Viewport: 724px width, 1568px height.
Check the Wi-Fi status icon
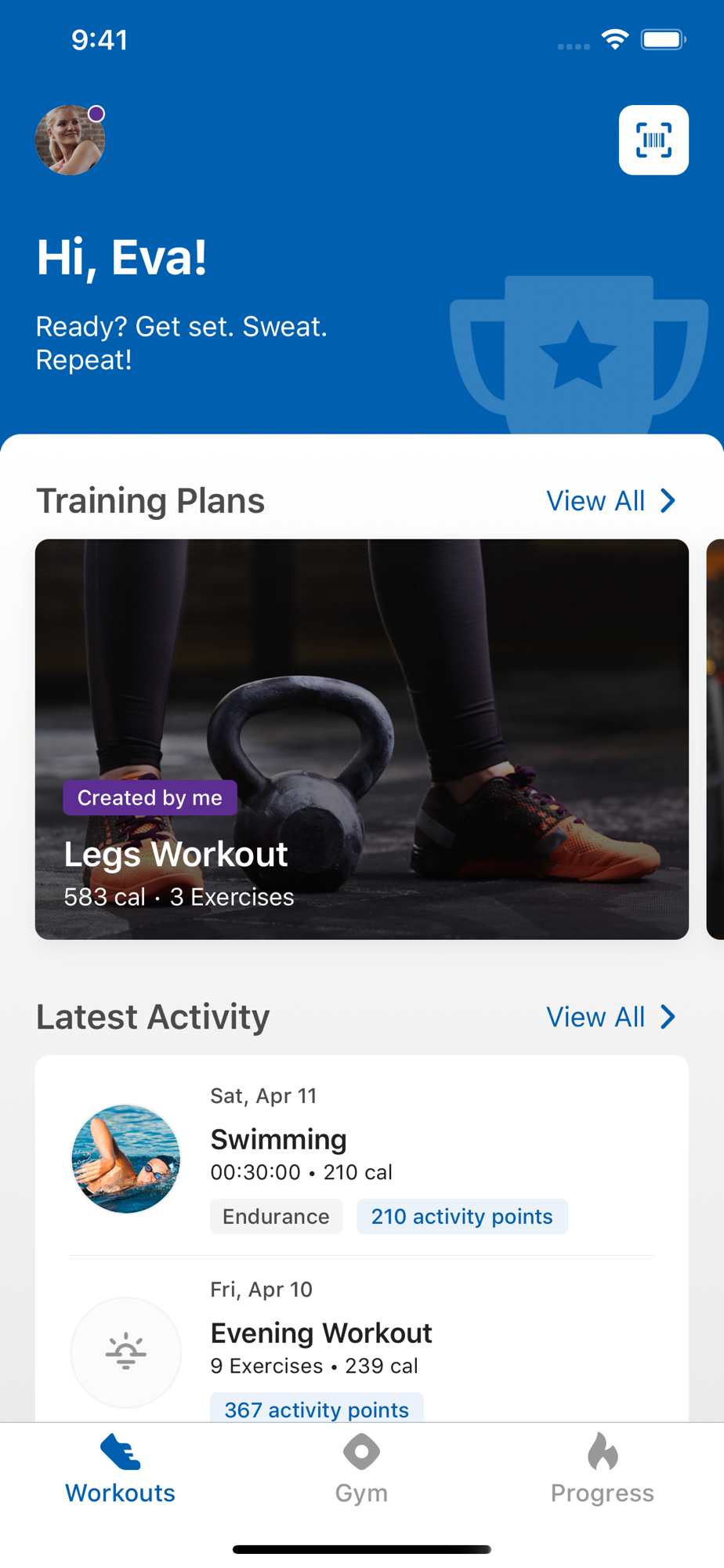point(615,39)
